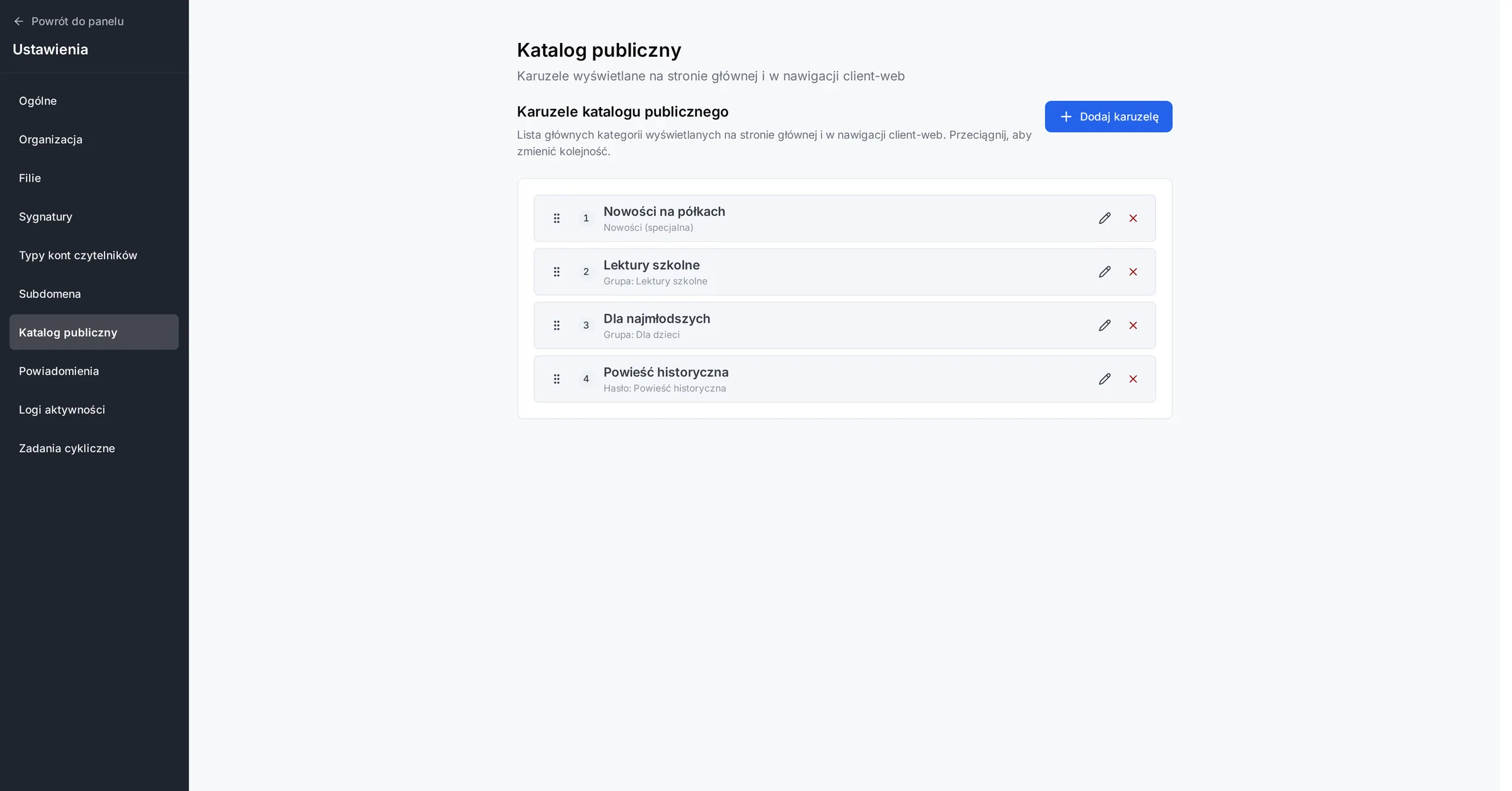Viewport: 1512px width, 791px height.
Task: Edit the Powieść historyczna carousel
Action: 1104,379
